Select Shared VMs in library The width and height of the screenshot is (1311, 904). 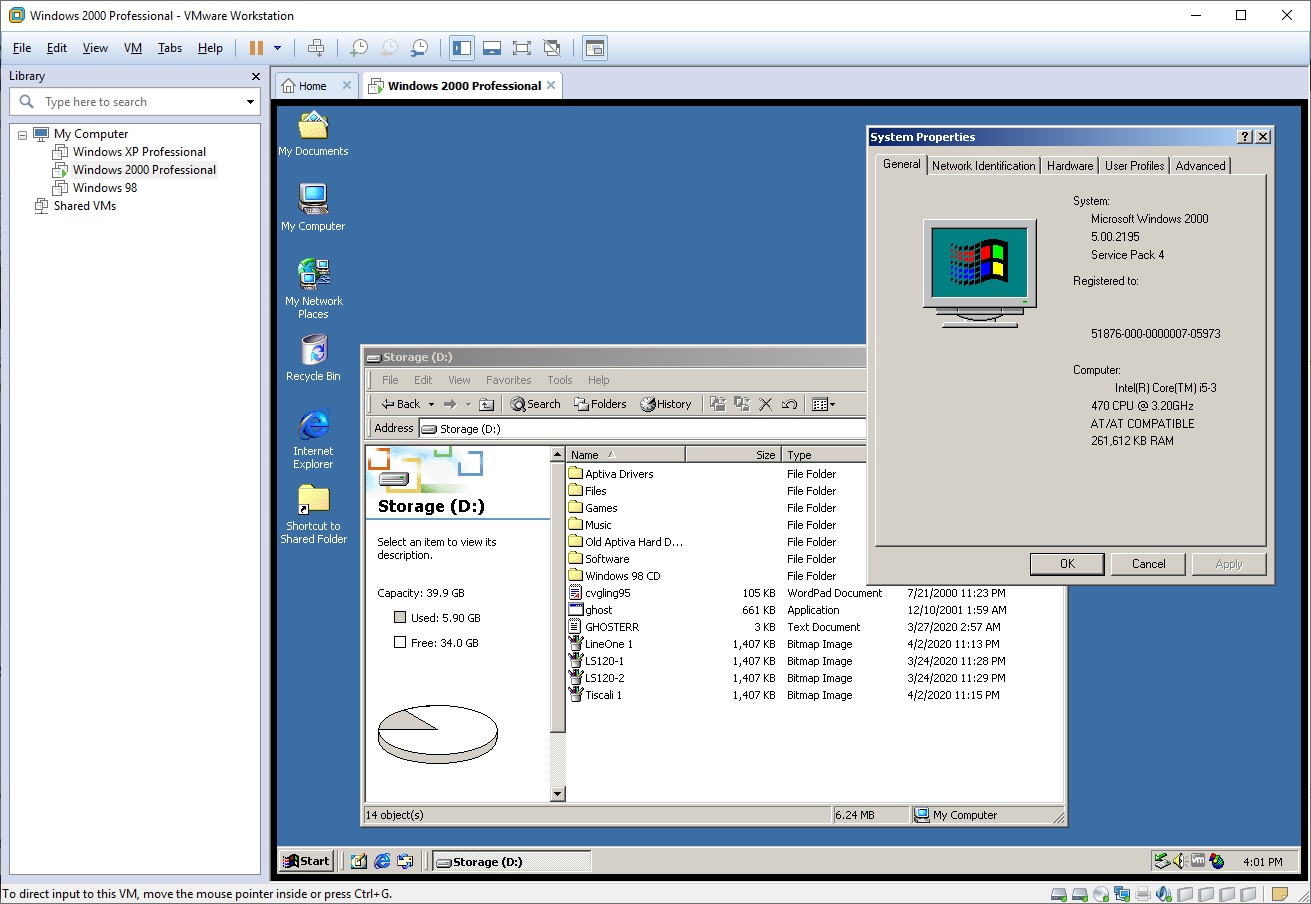tap(85, 206)
